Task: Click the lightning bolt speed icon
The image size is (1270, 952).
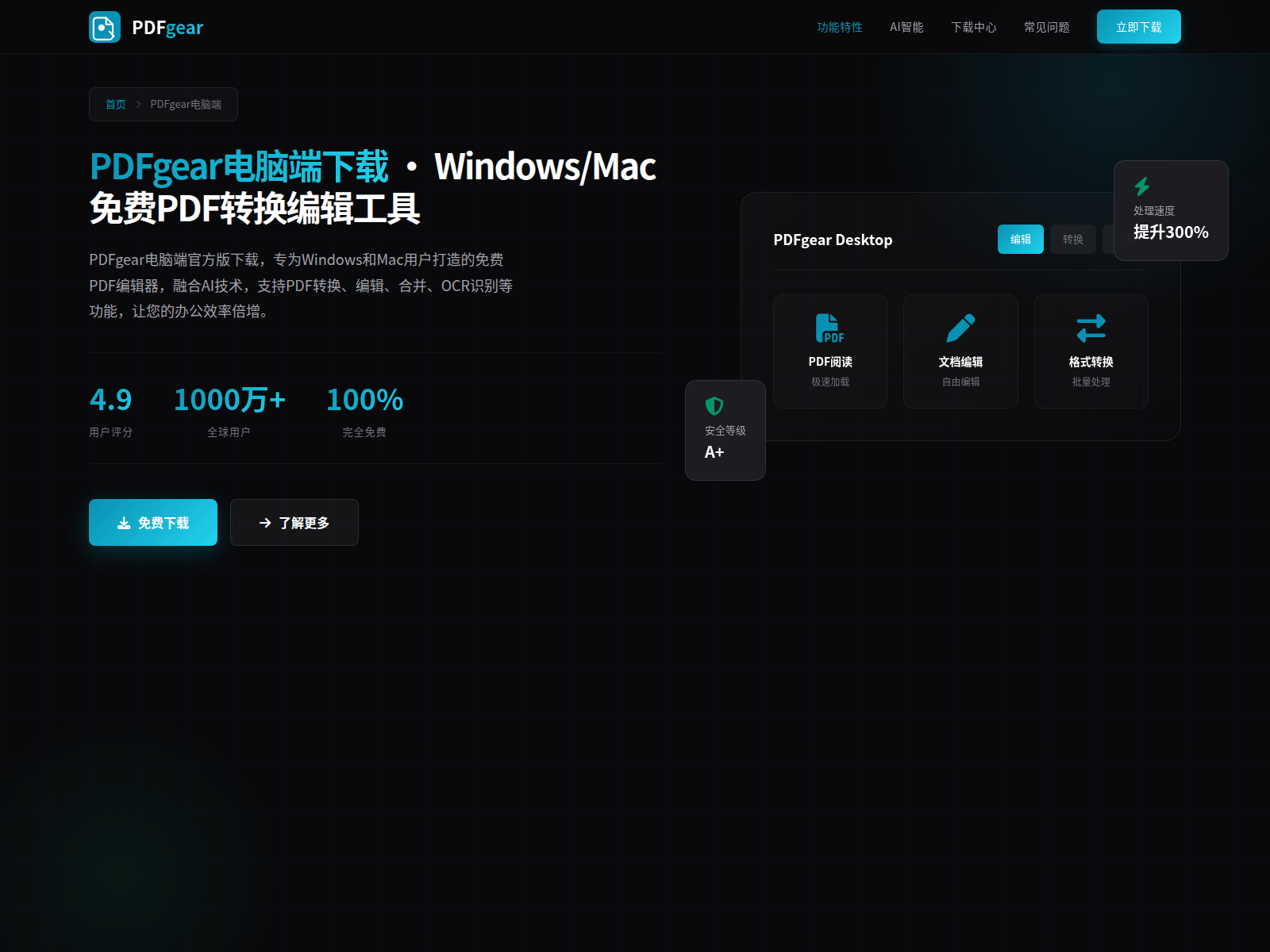Action: 1142,186
